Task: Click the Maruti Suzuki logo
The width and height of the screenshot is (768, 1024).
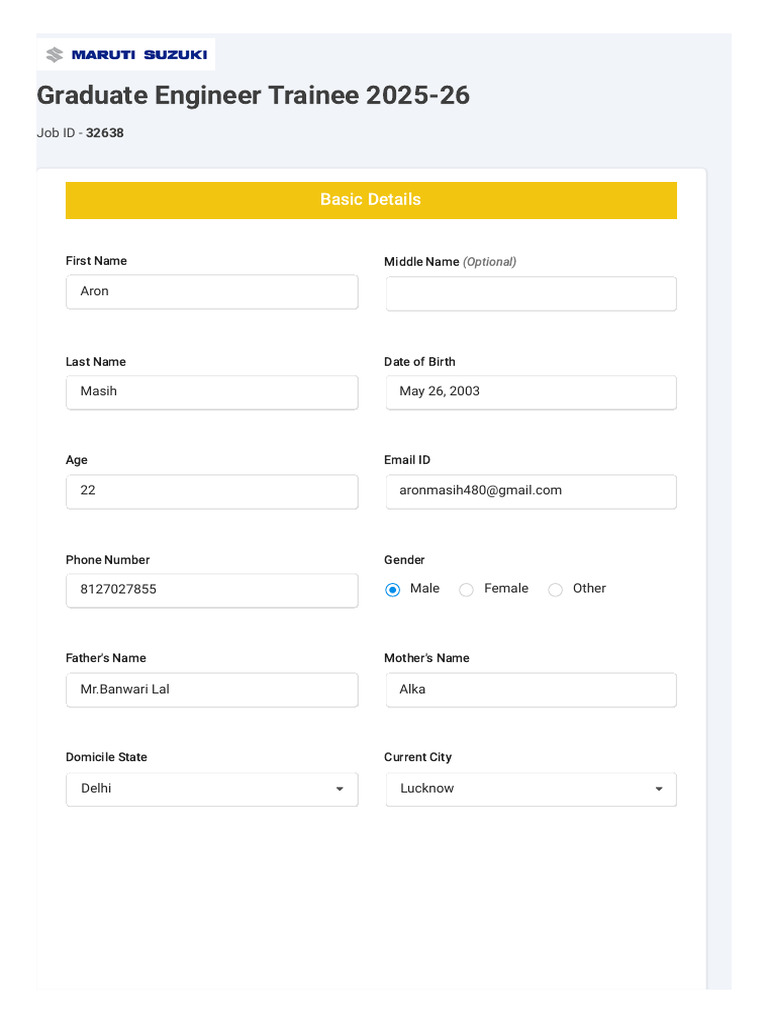Action: pyautogui.click(x=126, y=54)
